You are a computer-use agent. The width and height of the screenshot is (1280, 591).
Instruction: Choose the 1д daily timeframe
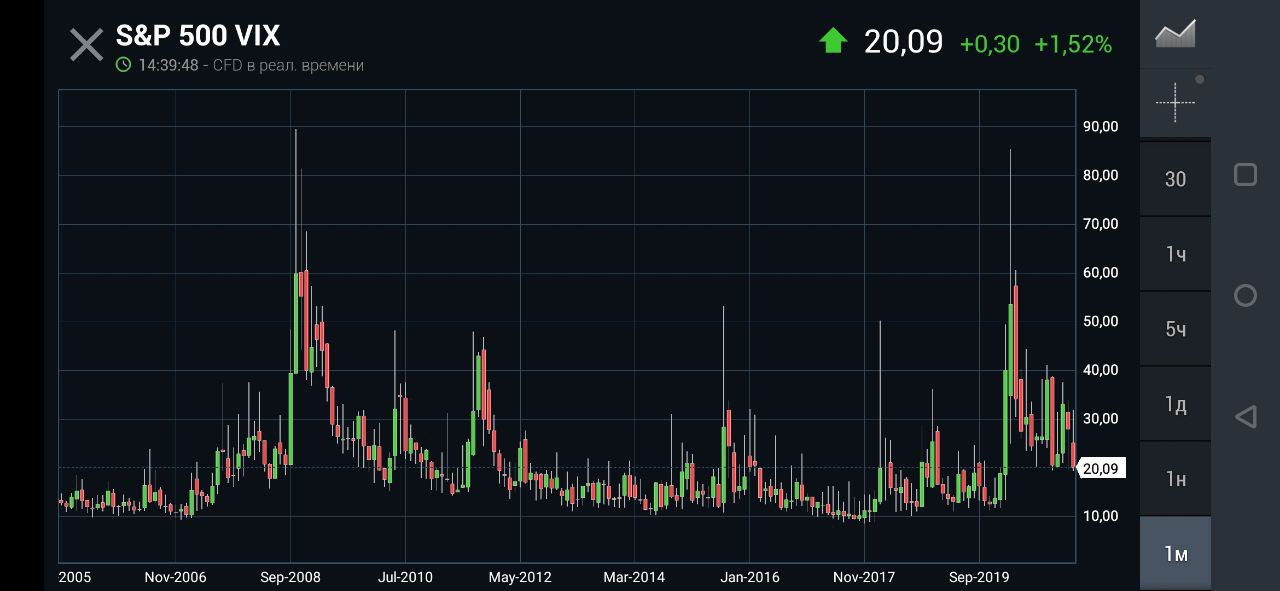[x=1175, y=404]
